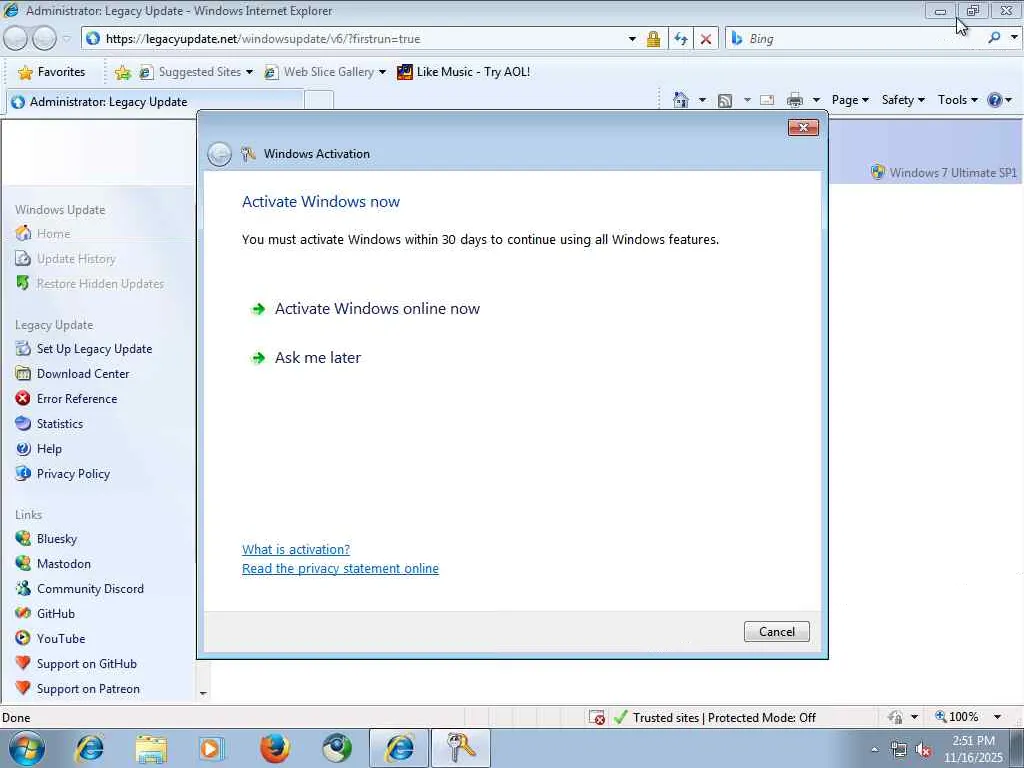Click Error Reference red X icon

23,398
